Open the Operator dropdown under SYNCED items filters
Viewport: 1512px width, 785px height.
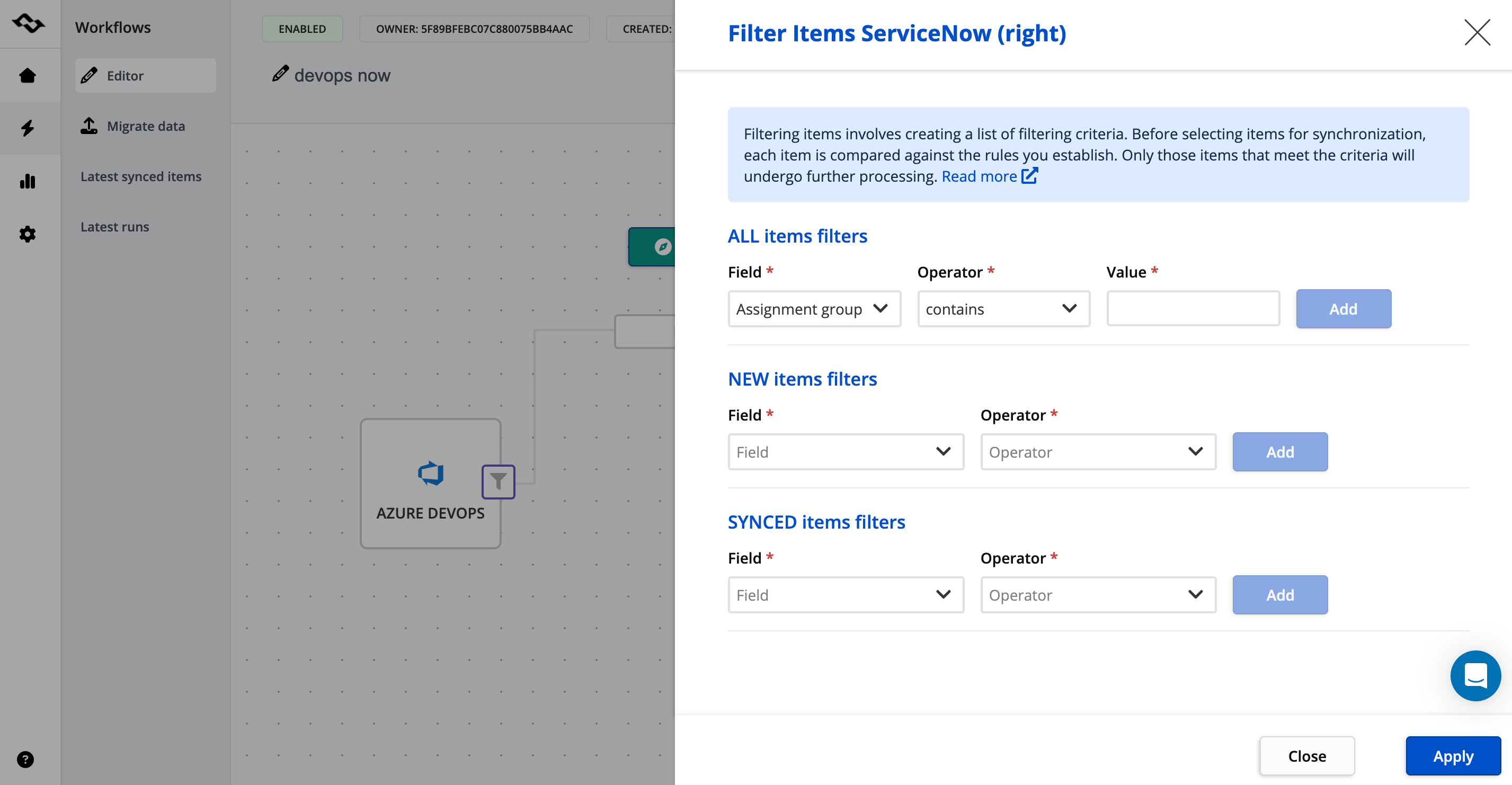pyautogui.click(x=1098, y=595)
